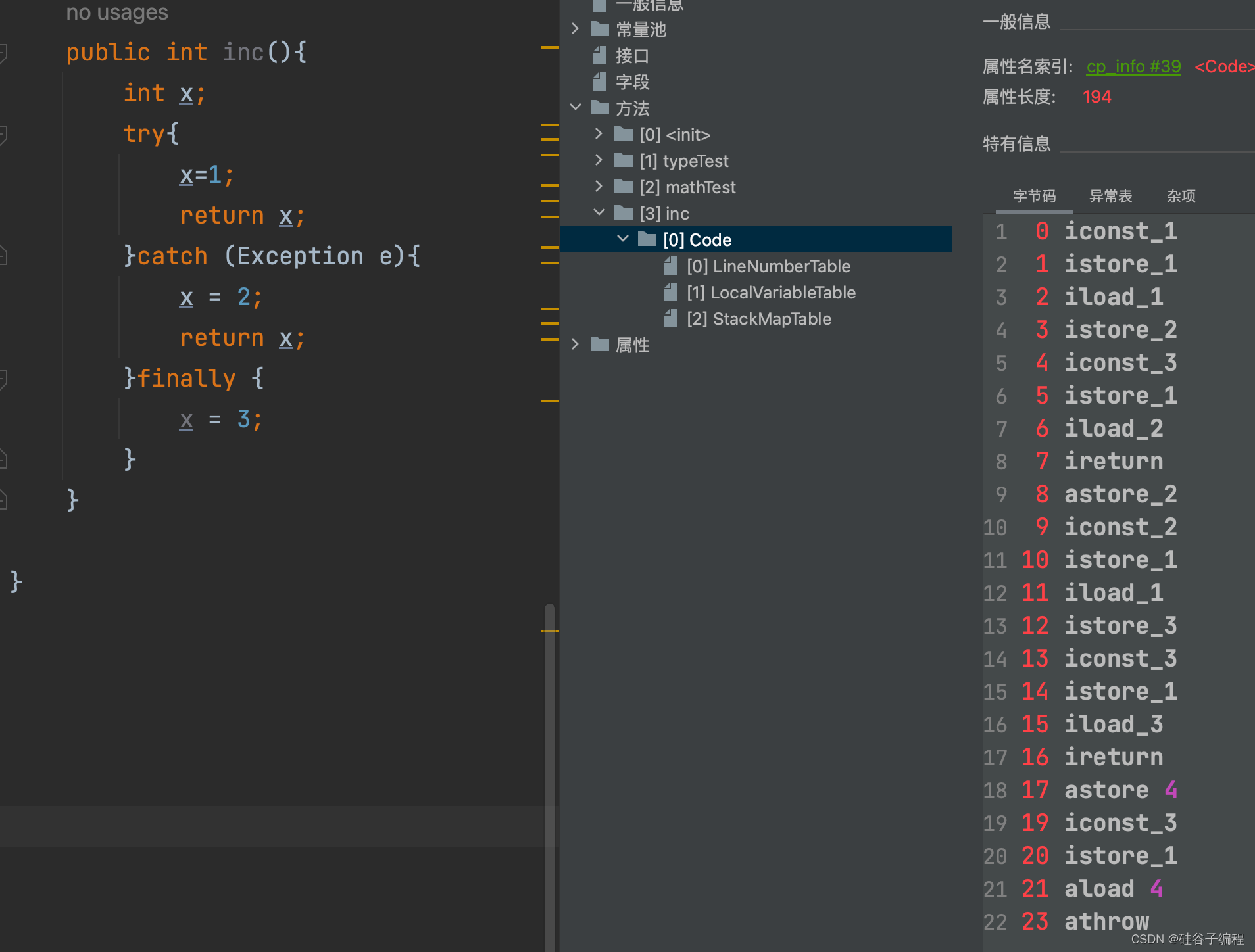Expand the [0] <init> method
The width and height of the screenshot is (1255, 952).
(x=599, y=133)
